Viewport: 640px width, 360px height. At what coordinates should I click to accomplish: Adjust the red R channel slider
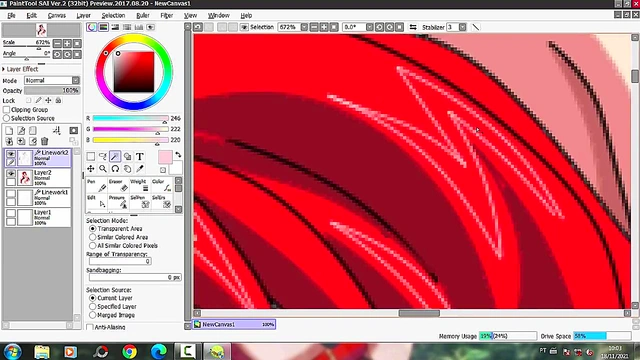tap(131, 118)
